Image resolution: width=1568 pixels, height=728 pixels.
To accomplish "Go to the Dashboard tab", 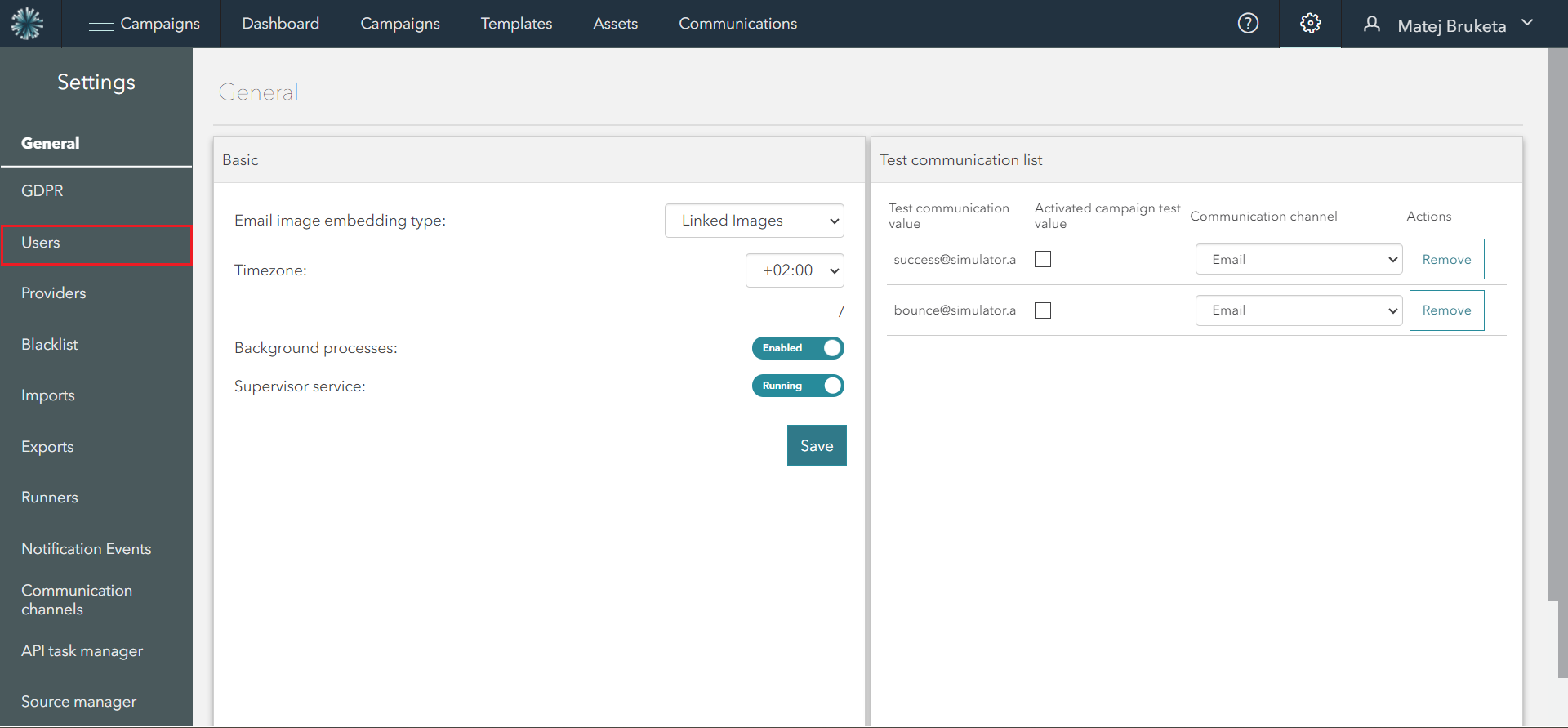I will [281, 24].
